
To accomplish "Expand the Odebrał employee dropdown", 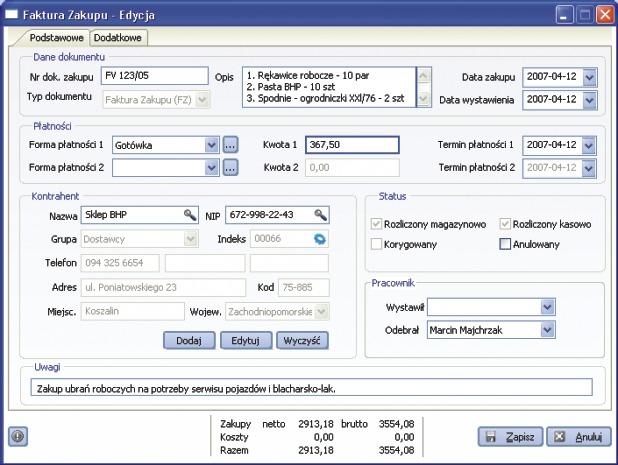I will 547,330.
